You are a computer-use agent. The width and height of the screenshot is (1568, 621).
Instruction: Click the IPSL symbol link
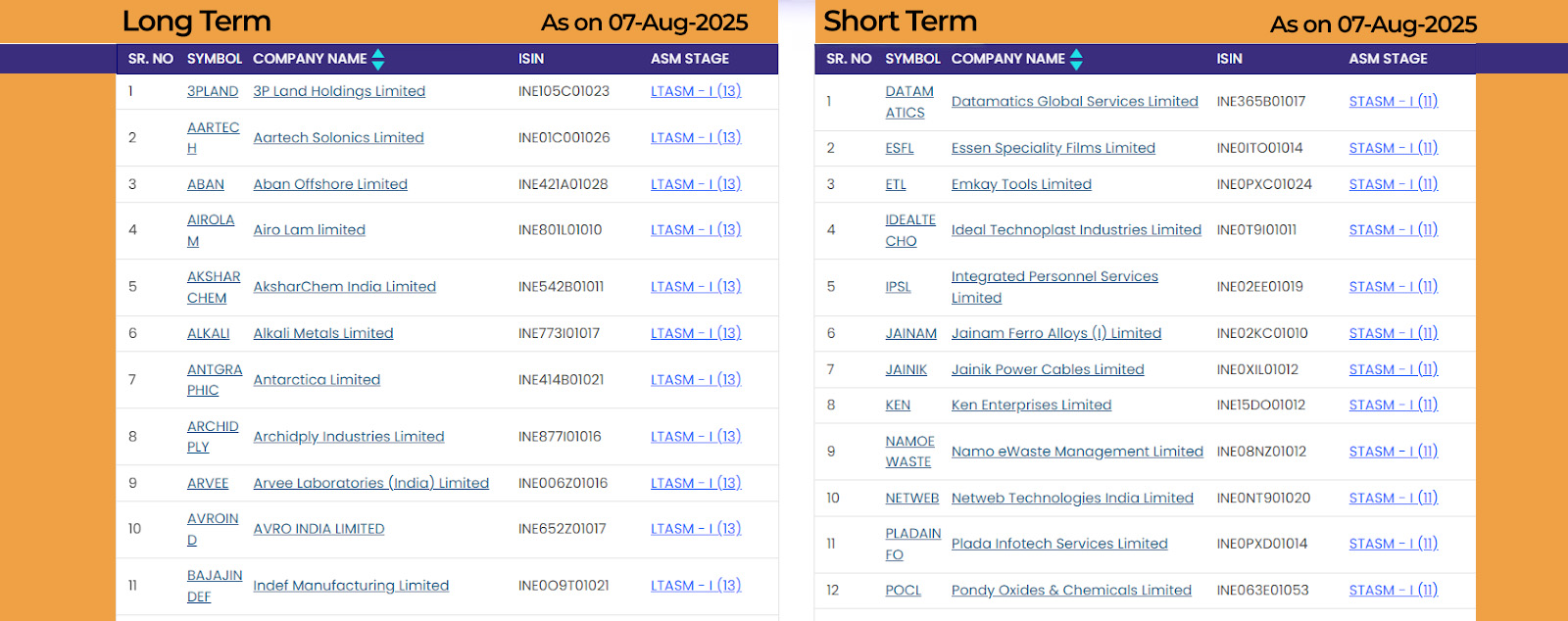[x=898, y=287]
